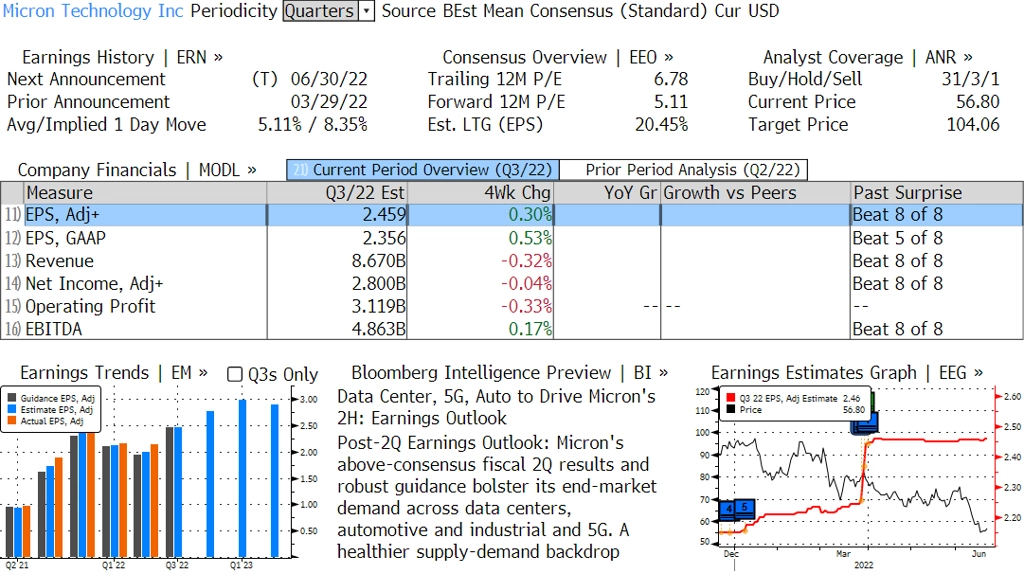Click the black Price legend swatch

(x=731, y=409)
